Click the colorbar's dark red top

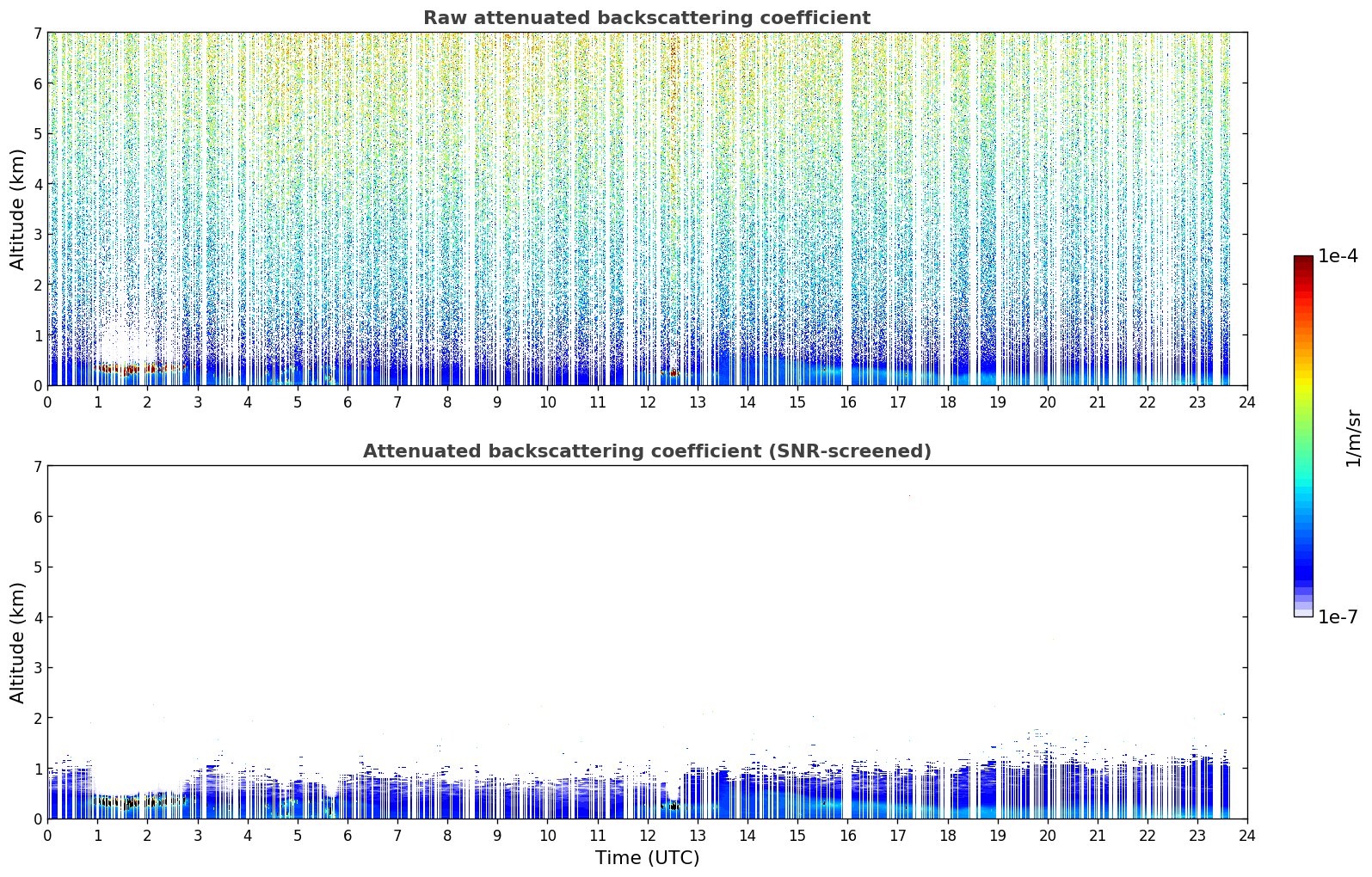[1303, 262]
